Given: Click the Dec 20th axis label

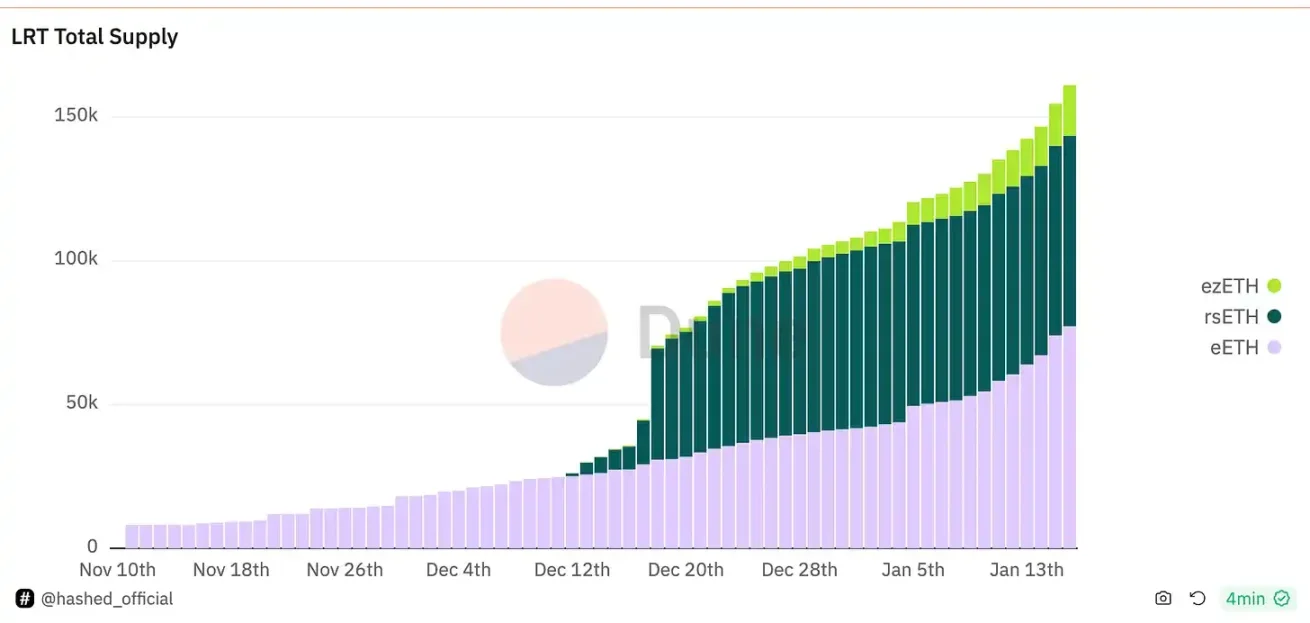Looking at the screenshot, I should (685, 570).
